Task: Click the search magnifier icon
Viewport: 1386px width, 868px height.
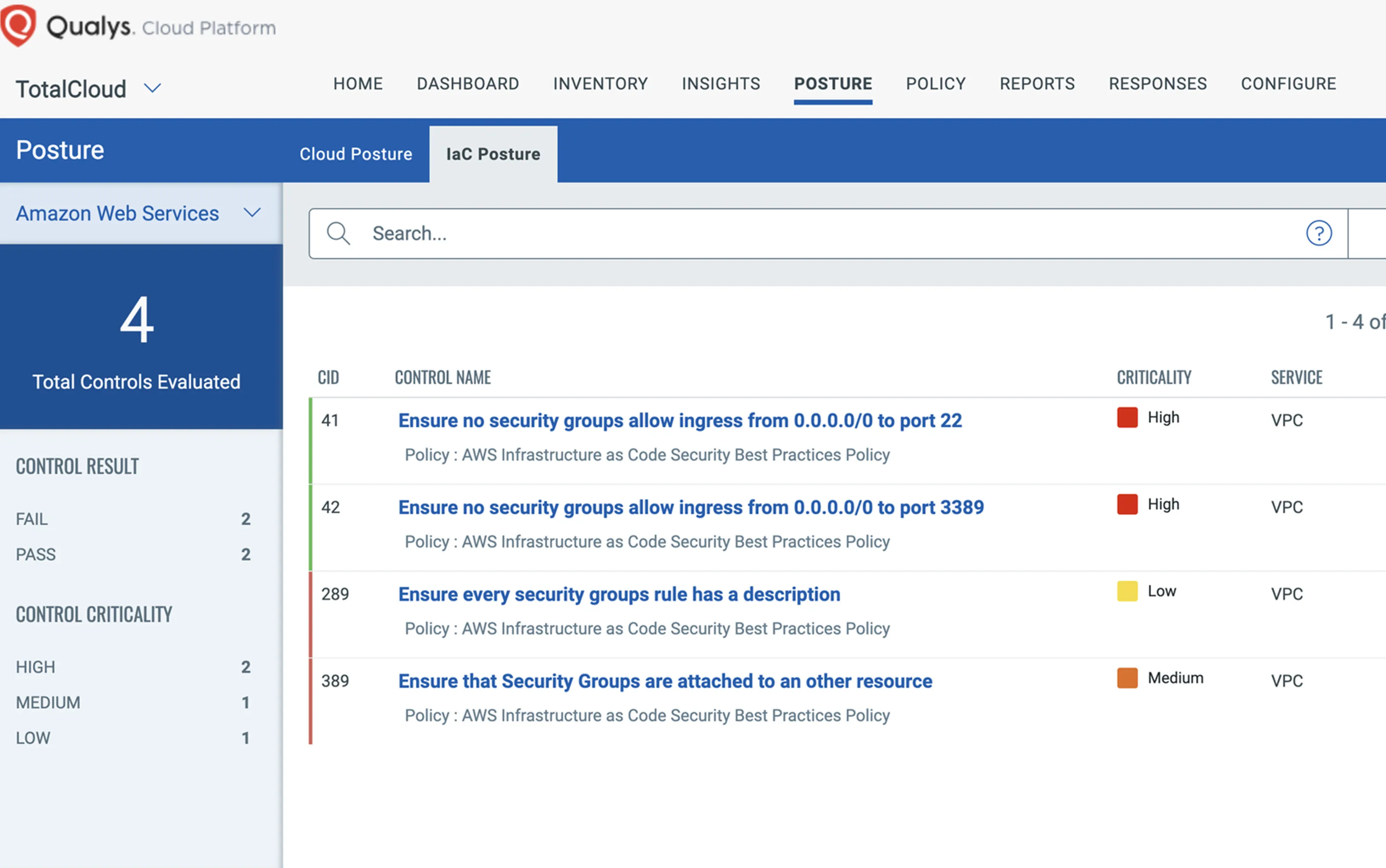Action: click(338, 234)
